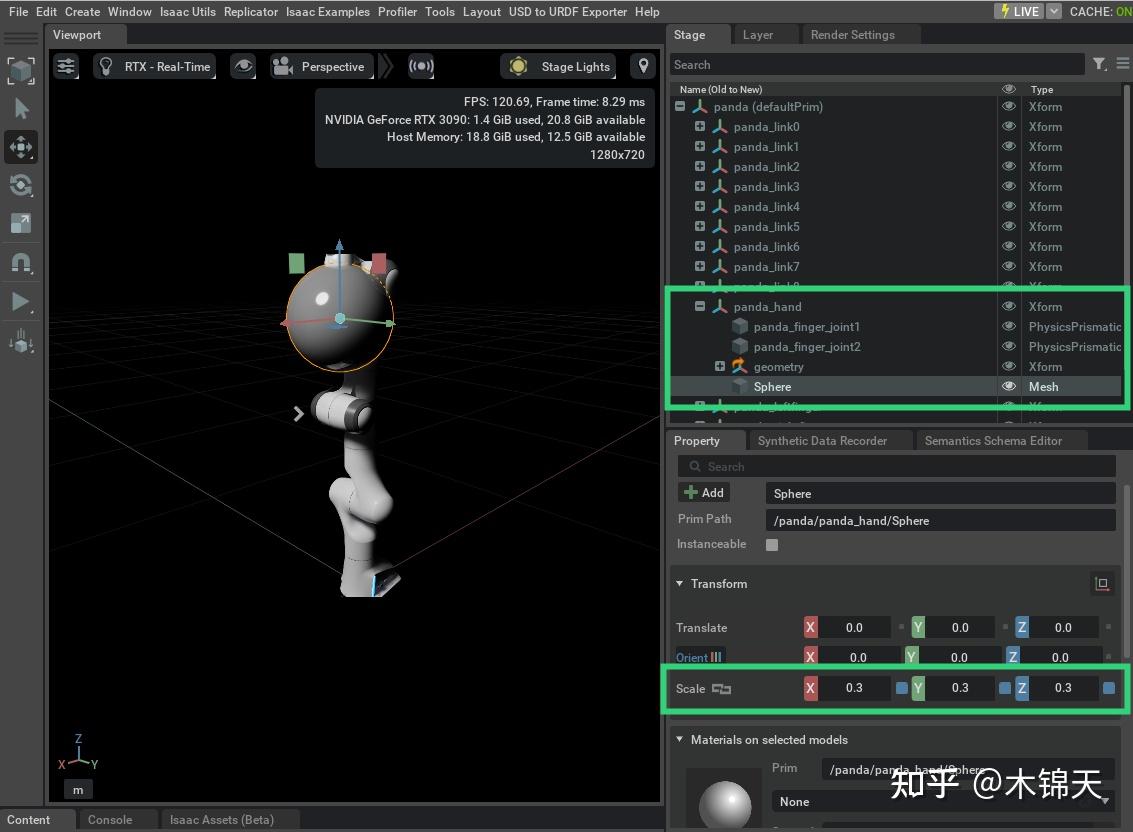The height and width of the screenshot is (832, 1133).
Task: Hide panda_link3 using its eye toggle
Action: [1008, 186]
